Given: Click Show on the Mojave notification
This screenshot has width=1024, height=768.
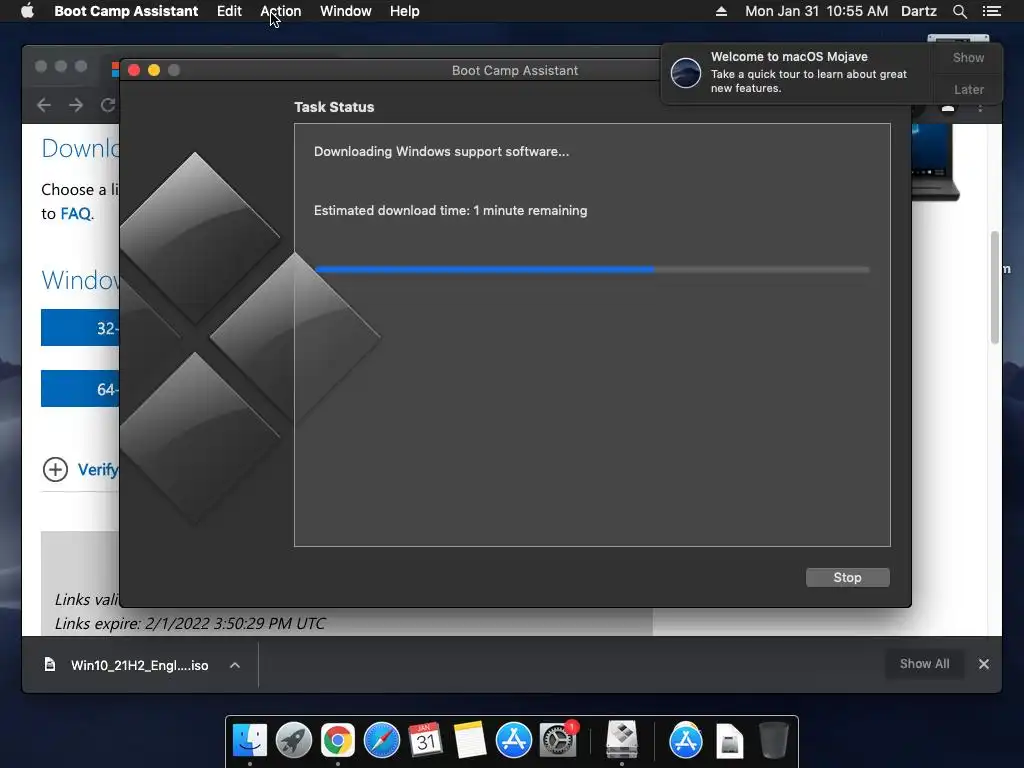Looking at the screenshot, I should pyautogui.click(x=968, y=57).
